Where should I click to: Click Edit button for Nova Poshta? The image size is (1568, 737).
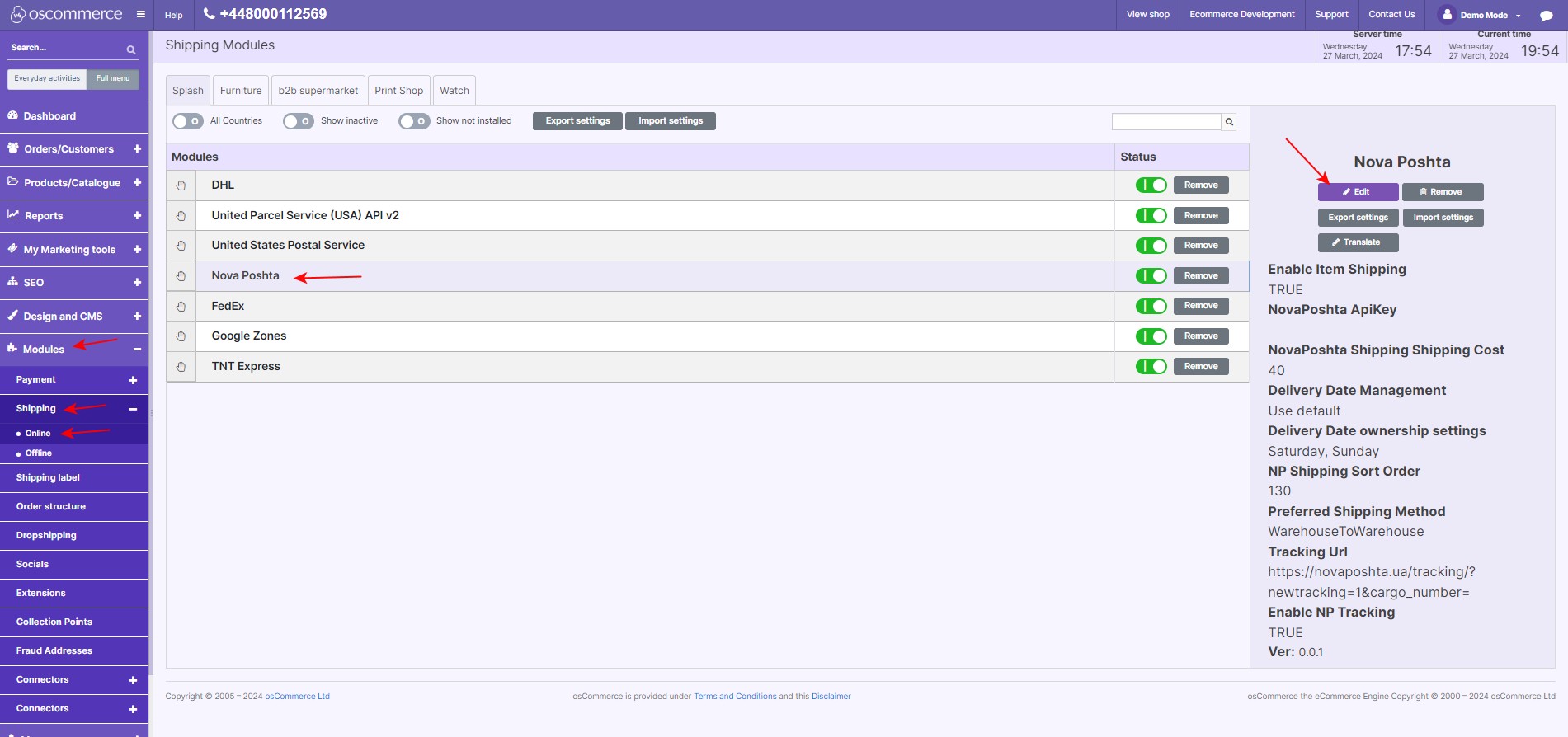1358,192
